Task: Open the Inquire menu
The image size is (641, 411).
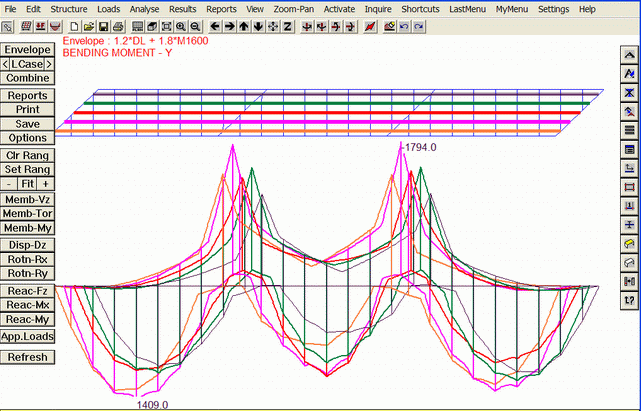Action: click(x=378, y=9)
